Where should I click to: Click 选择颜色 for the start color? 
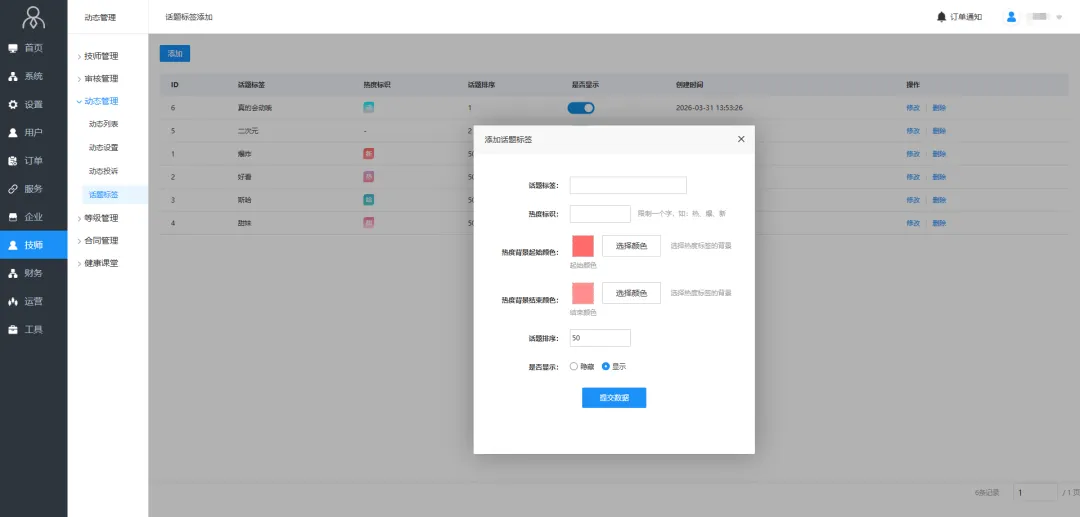[x=631, y=246]
